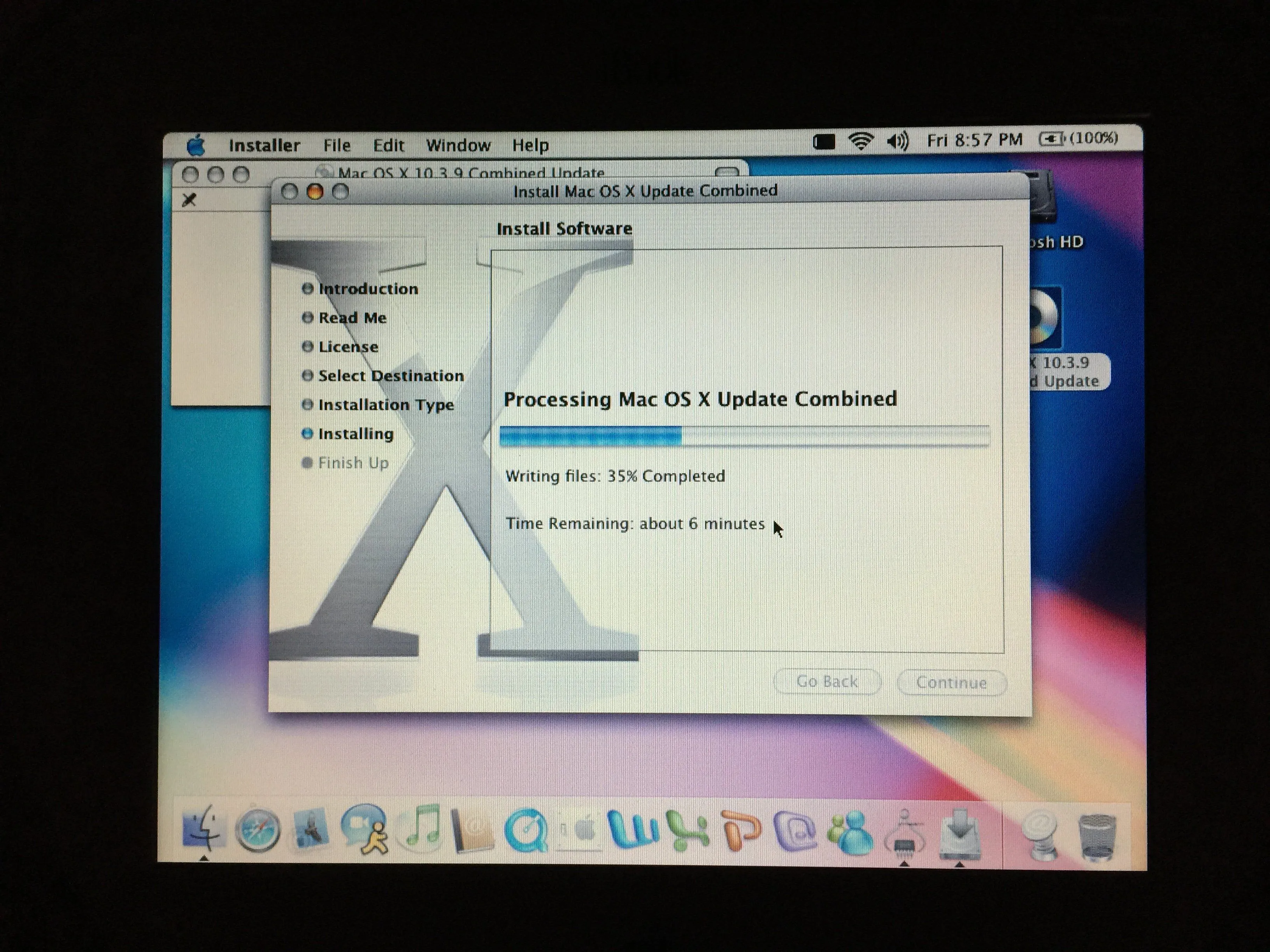Click the Wi-Fi AirPort status icon
This screenshot has width=1270, height=952.
861,141
